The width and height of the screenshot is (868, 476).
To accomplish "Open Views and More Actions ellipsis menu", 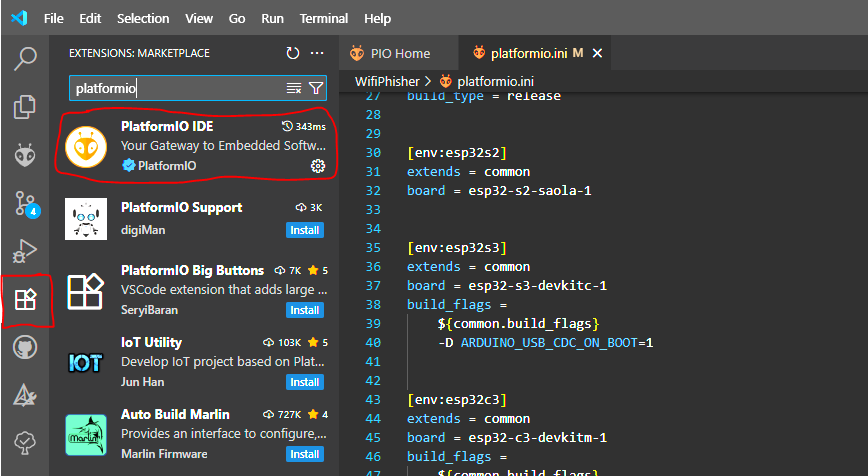I will [x=317, y=53].
